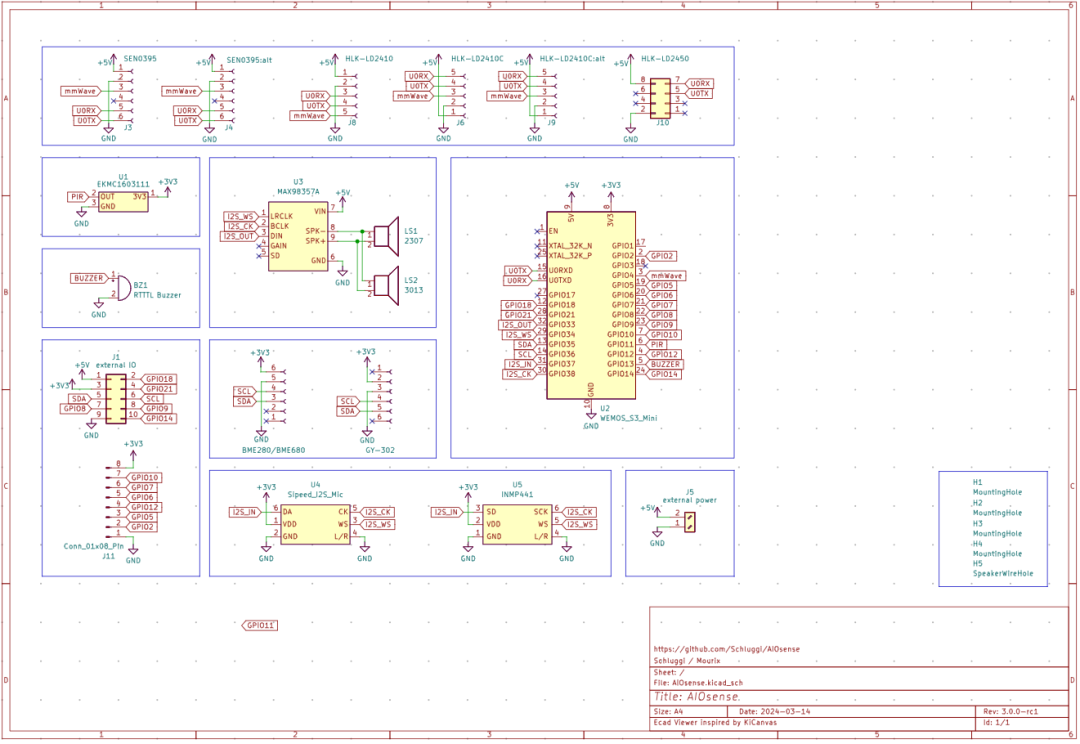This screenshot has height=744, width=1080.
Task: Click the SCL label on the GY-302 connector
Action: click(349, 401)
